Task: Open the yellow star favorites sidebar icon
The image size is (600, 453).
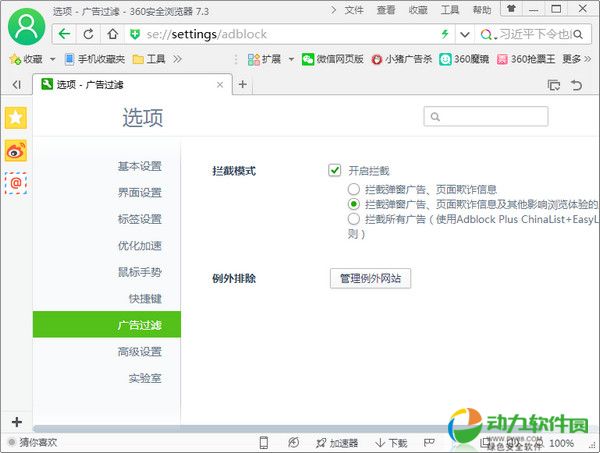Action: tap(16, 119)
